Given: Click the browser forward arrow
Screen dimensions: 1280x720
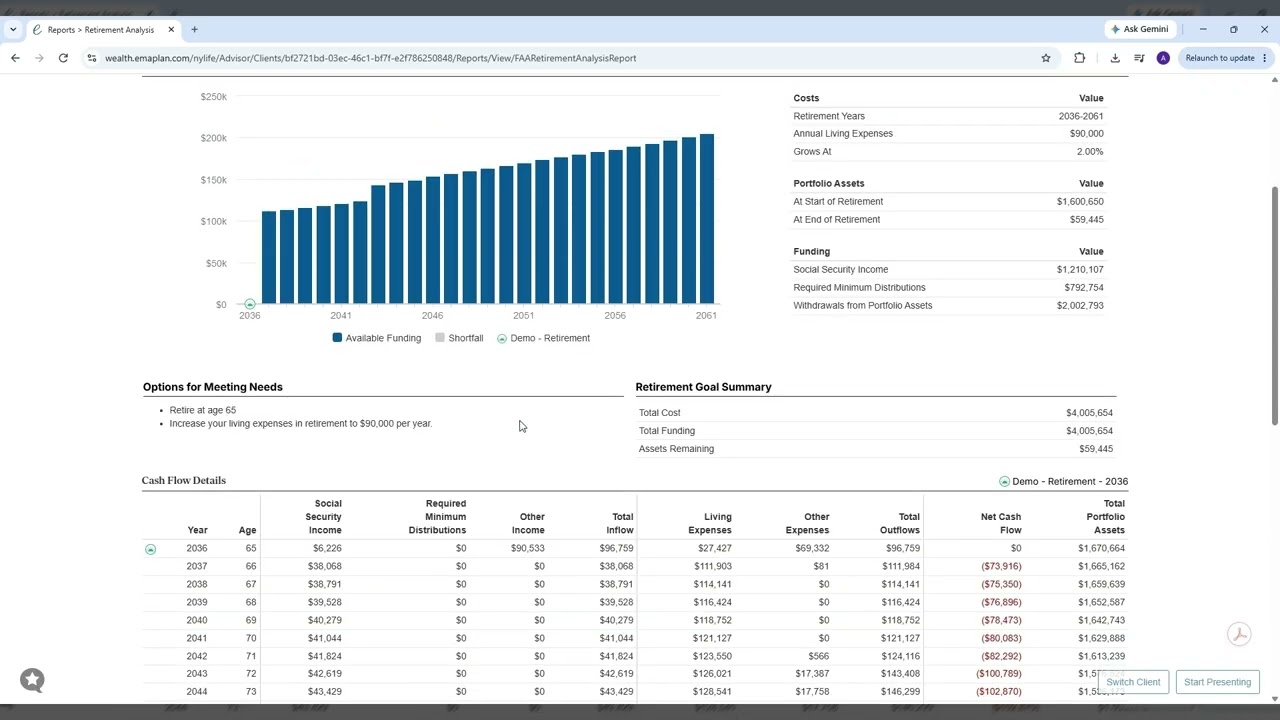Looking at the screenshot, I should (39, 58).
